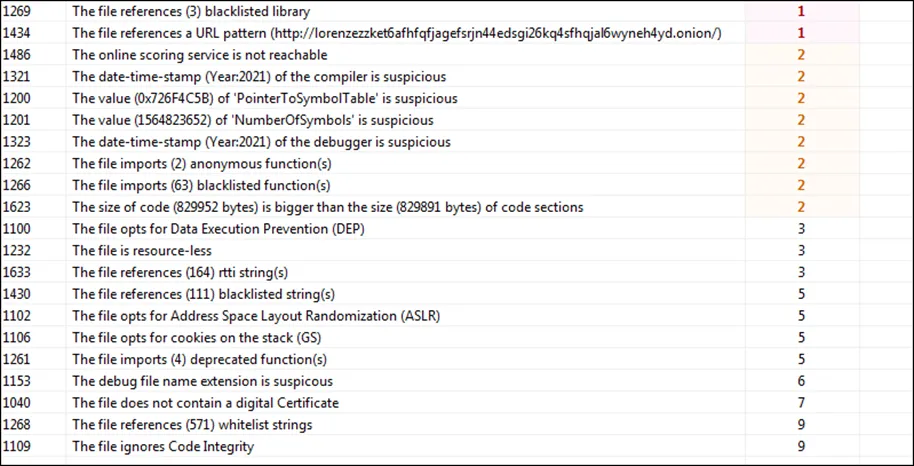
Task: Click the NumberOfSymbols suspicious value row
Action: point(457,120)
